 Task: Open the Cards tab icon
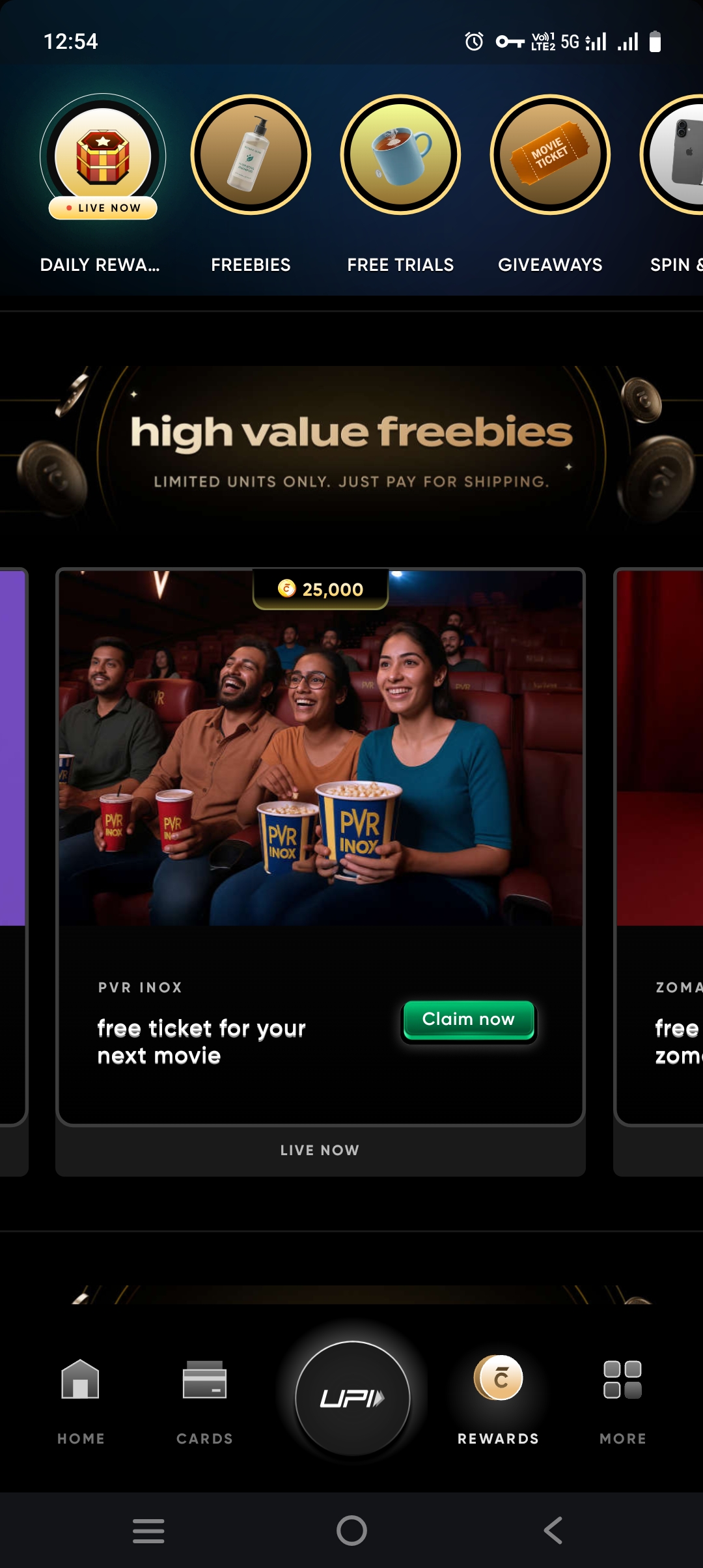click(204, 1379)
